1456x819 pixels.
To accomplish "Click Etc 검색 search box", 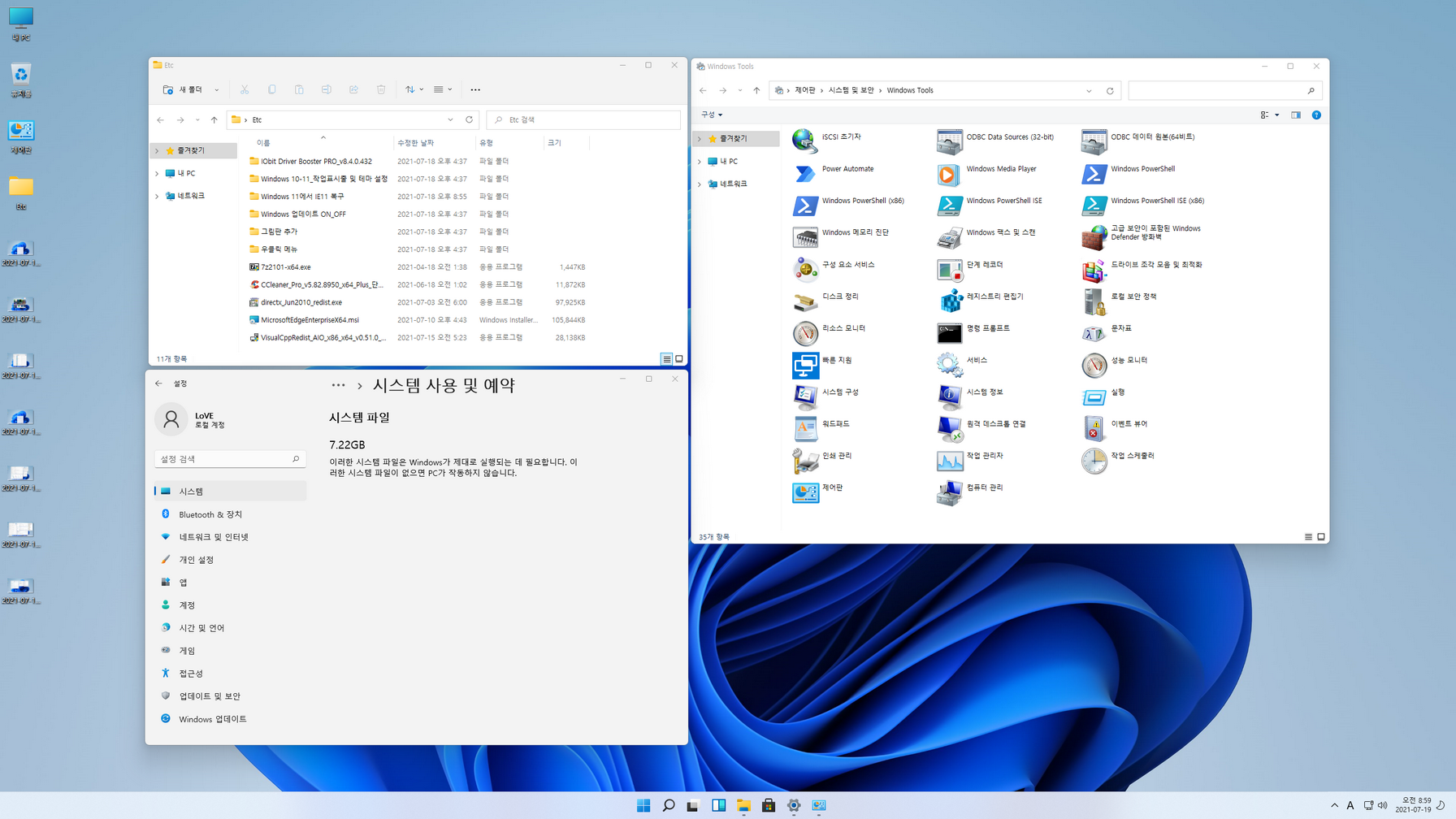I will pyautogui.click(x=583, y=119).
